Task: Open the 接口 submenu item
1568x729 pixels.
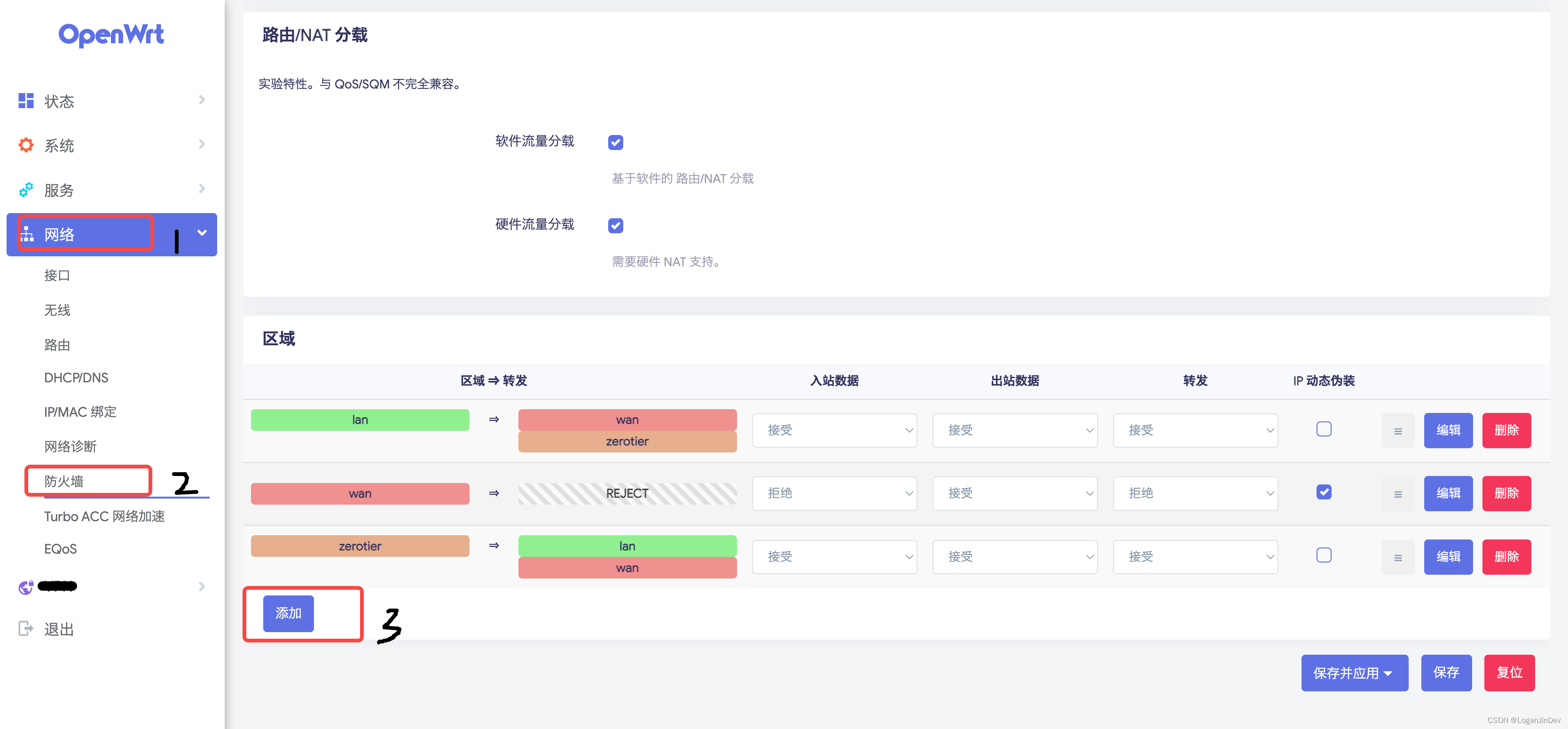Action: pyautogui.click(x=57, y=275)
